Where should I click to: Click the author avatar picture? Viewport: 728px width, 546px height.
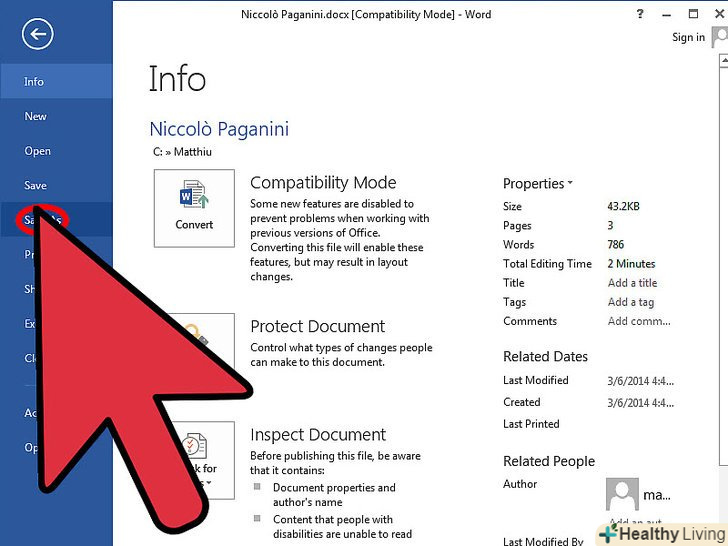pyautogui.click(x=622, y=494)
